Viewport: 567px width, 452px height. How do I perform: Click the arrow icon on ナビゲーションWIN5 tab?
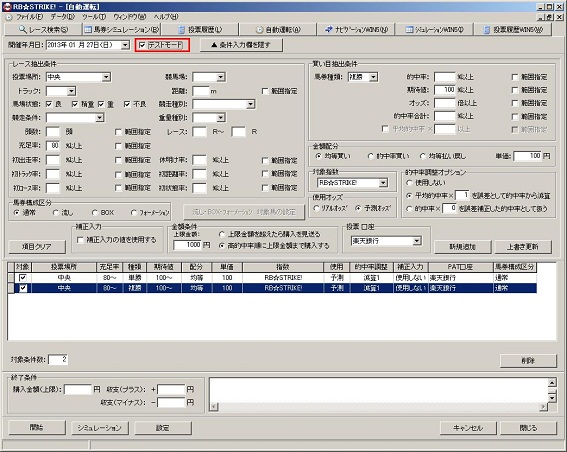coord(329,29)
